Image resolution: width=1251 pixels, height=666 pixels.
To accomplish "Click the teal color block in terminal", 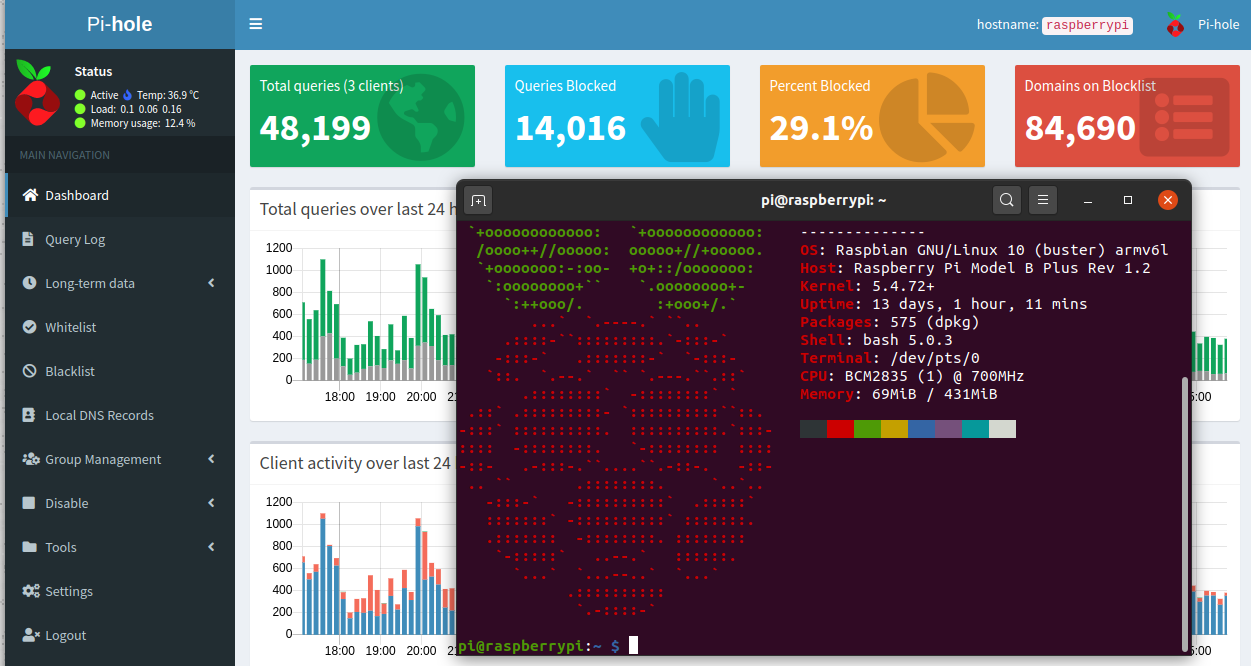I will [975, 429].
